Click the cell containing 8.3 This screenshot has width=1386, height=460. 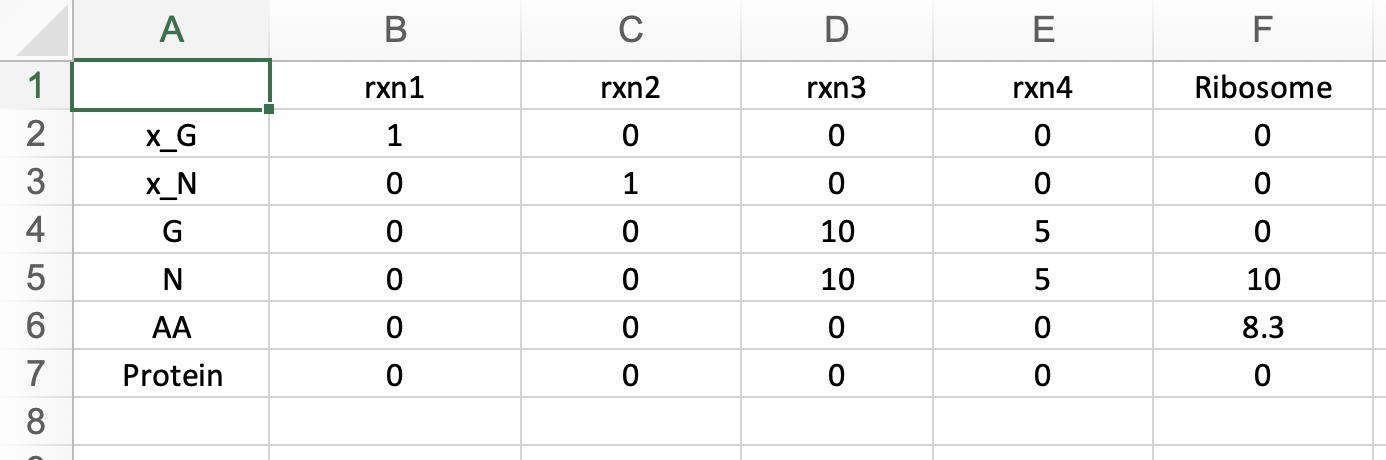(x=1263, y=328)
